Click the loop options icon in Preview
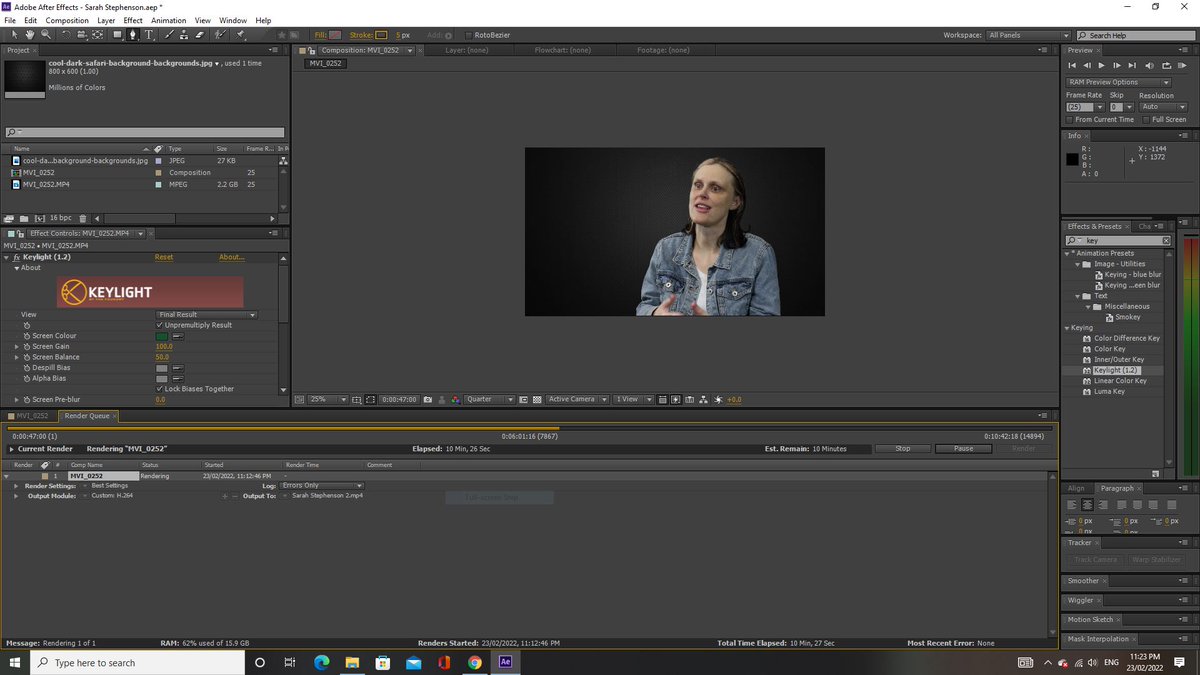 [1167, 65]
